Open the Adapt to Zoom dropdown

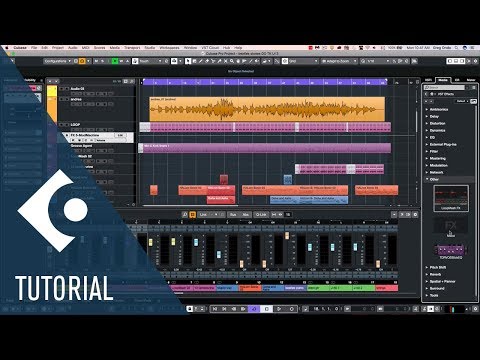(x=339, y=61)
